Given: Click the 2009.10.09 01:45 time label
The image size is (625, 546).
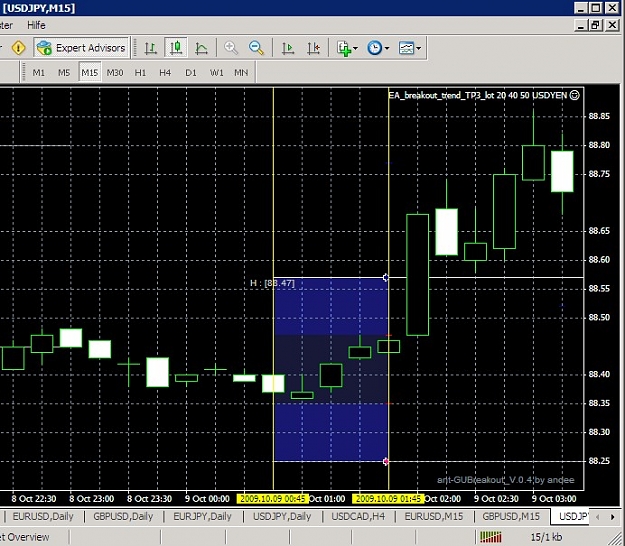Looking at the screenshot, I should tap(388, 499).
